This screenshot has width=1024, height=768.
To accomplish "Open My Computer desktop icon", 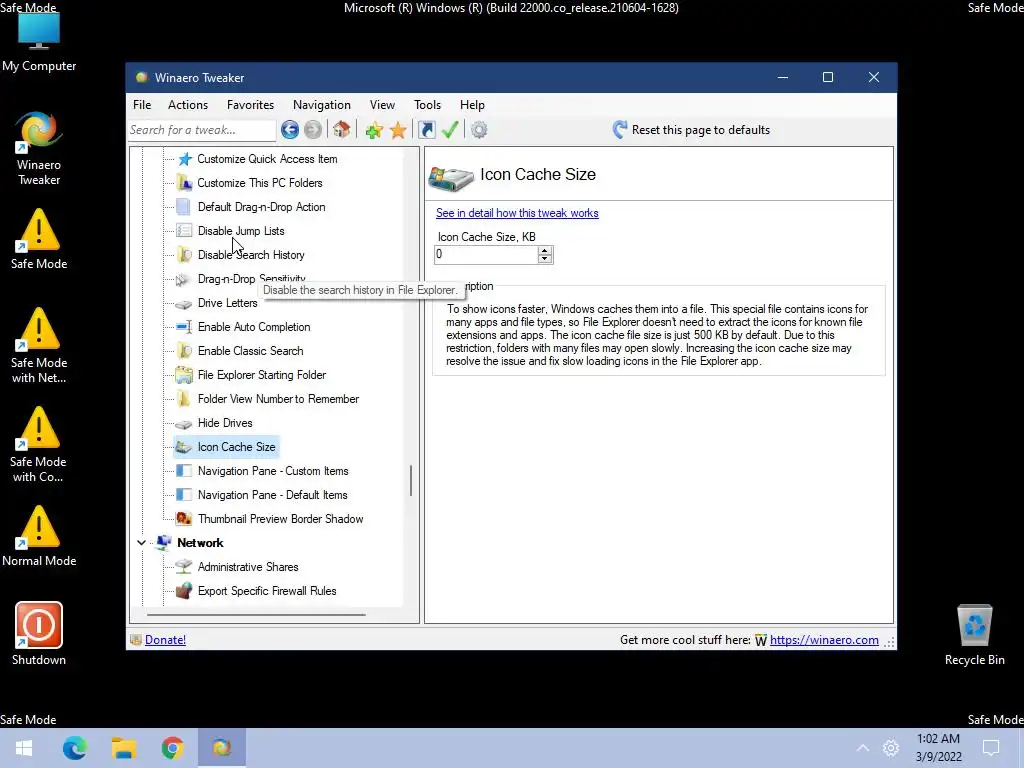I will [x=39, y=40].
